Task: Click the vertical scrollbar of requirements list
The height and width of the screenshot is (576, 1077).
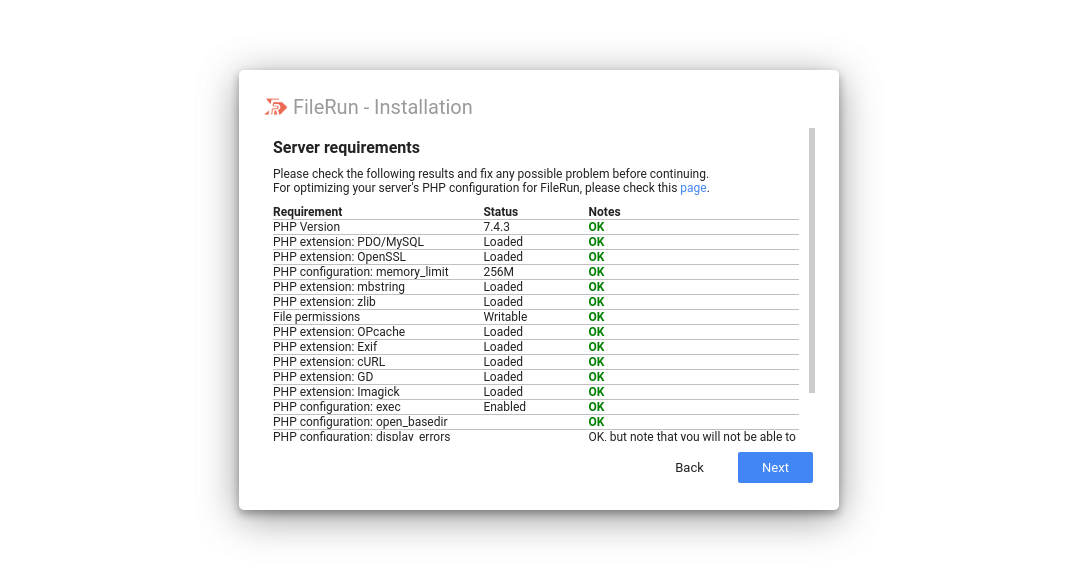Action: [812, 260]
